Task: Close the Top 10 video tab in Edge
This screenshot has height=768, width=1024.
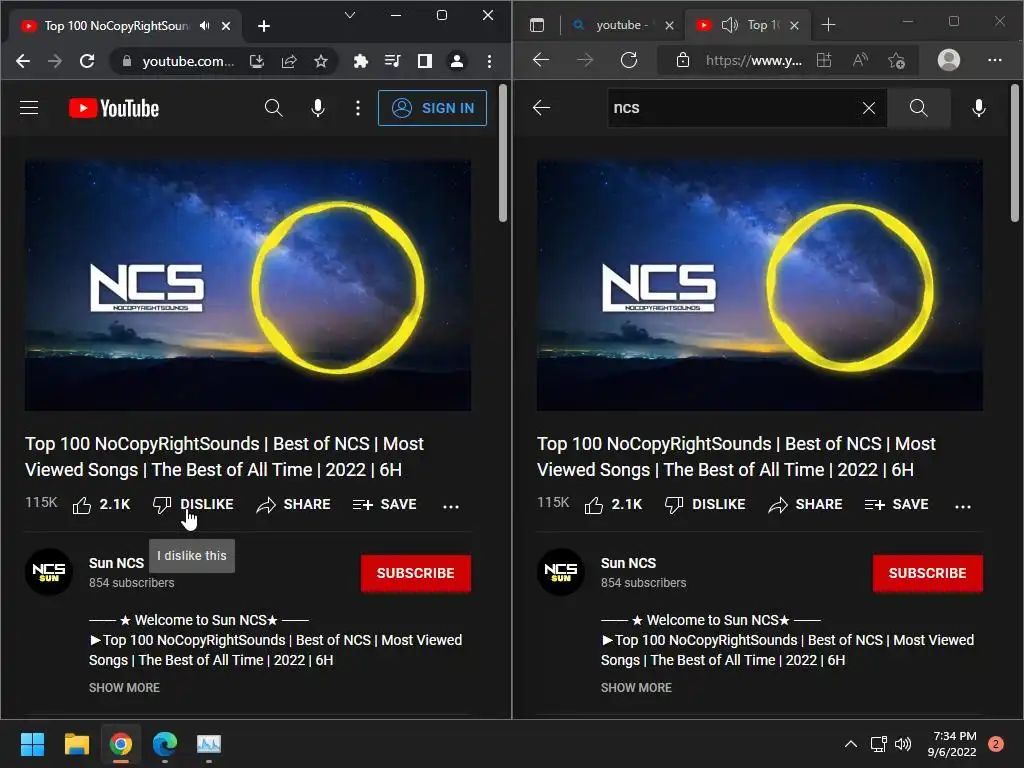Action: click(x=794, y=25)
